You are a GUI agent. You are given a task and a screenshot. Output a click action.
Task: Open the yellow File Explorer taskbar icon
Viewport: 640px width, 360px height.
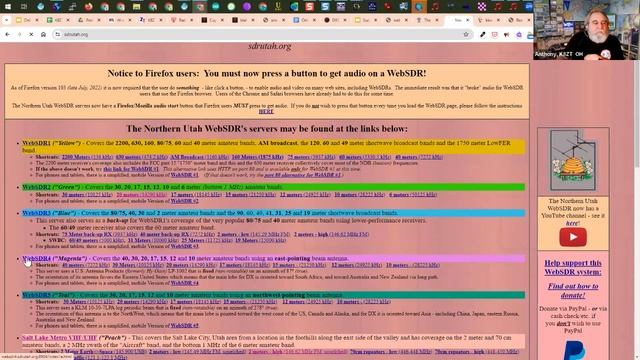(x=136, y=6)
